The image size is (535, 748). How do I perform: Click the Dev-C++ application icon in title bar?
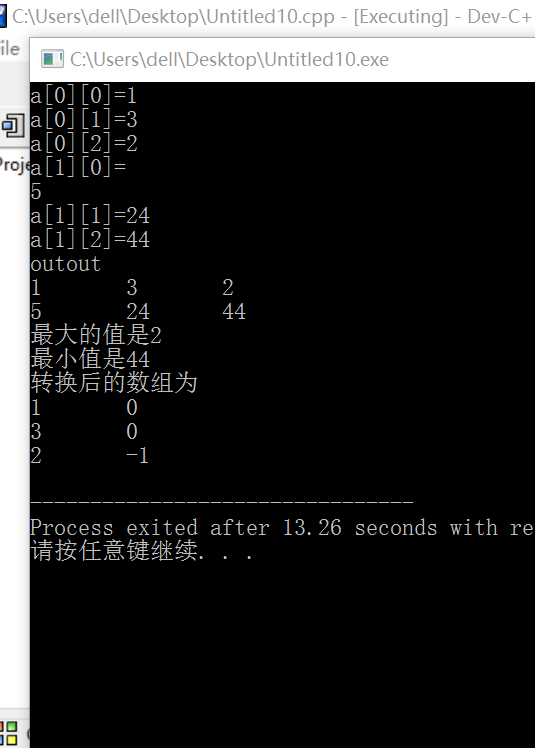(x=3, y=17)
